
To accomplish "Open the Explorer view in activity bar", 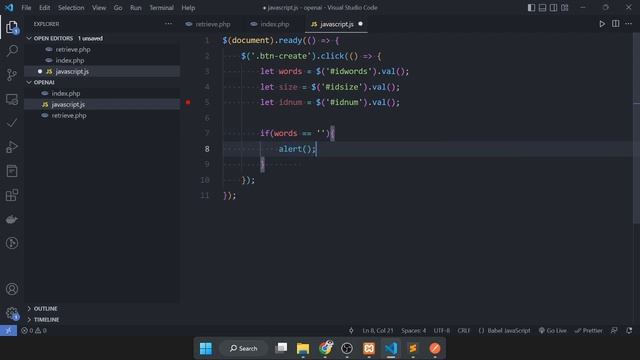I will click(12, 27).
